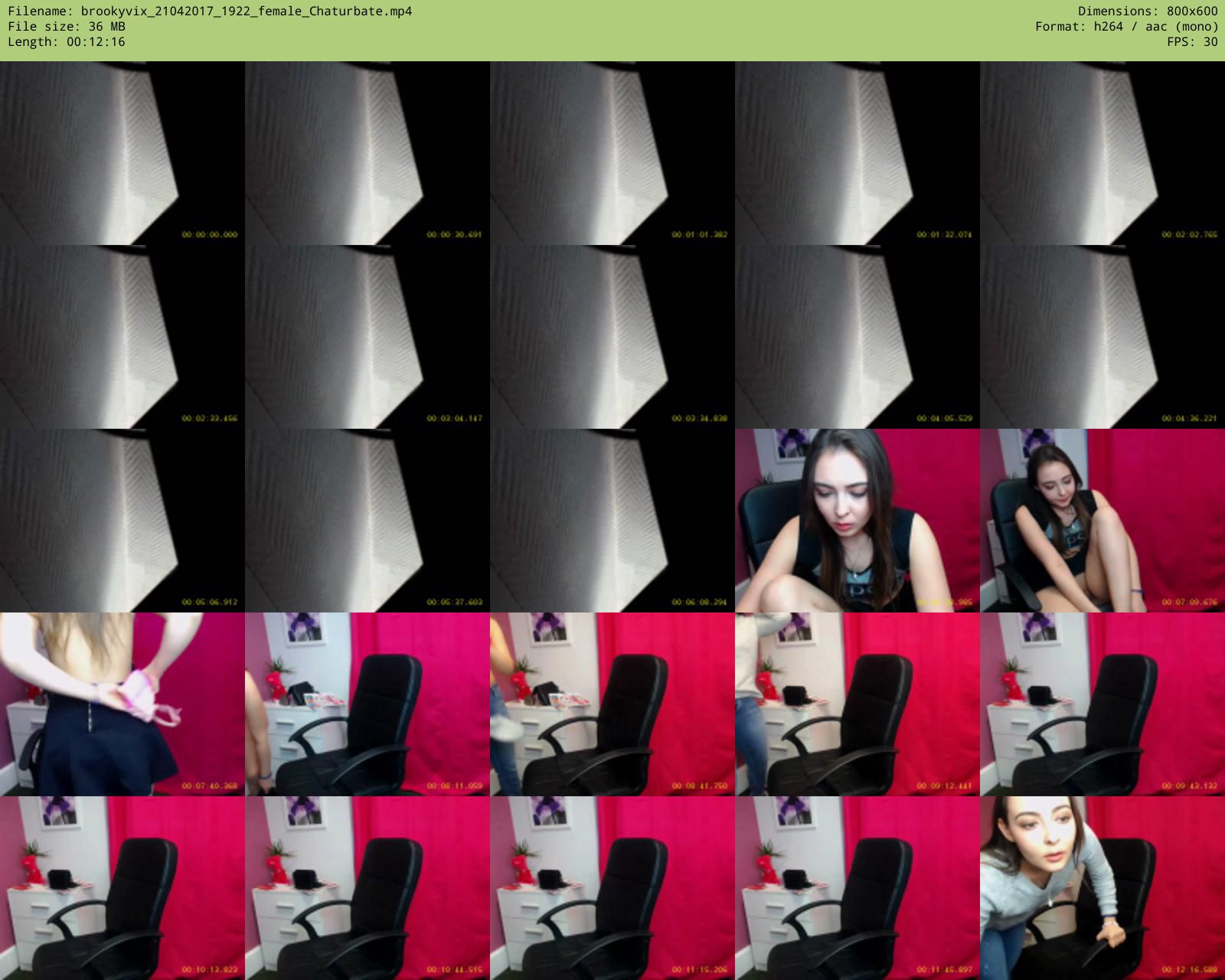Click the Filename line in the header

click(x=210, y=11)
